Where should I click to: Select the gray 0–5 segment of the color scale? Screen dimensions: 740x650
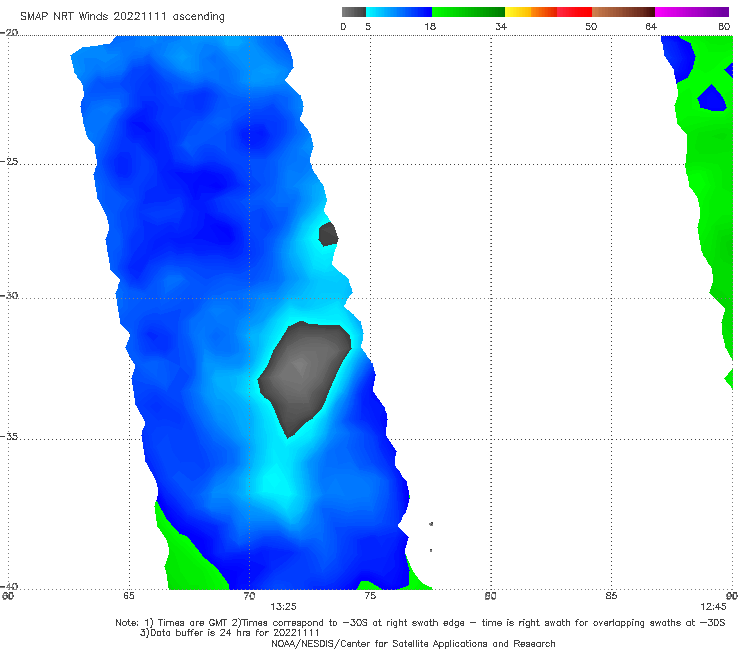(x=354, y=12)
